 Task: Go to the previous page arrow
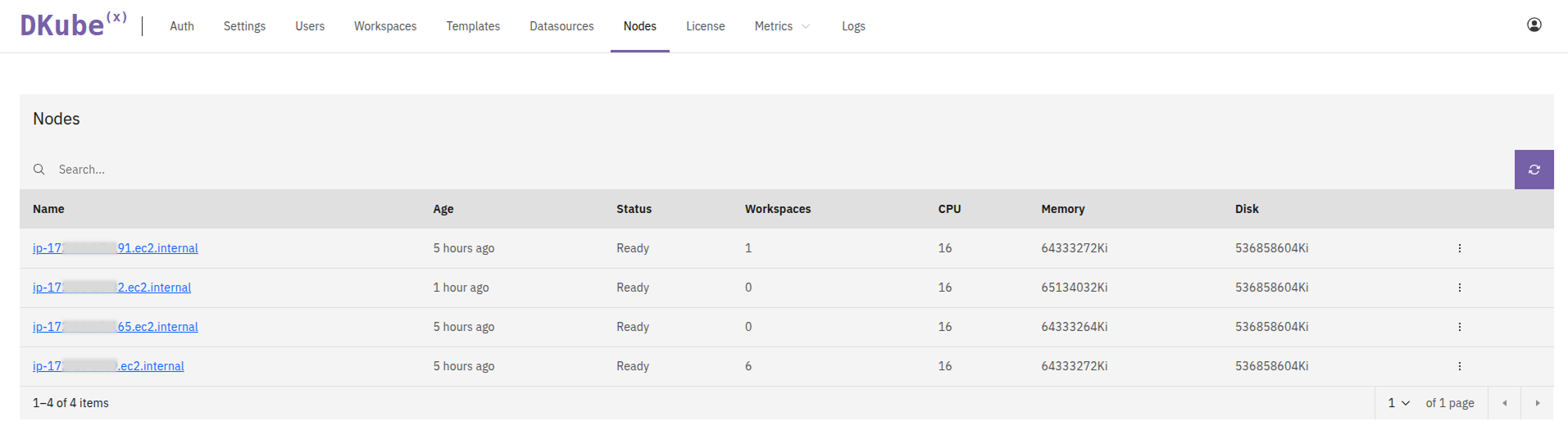coord(1504,403)
